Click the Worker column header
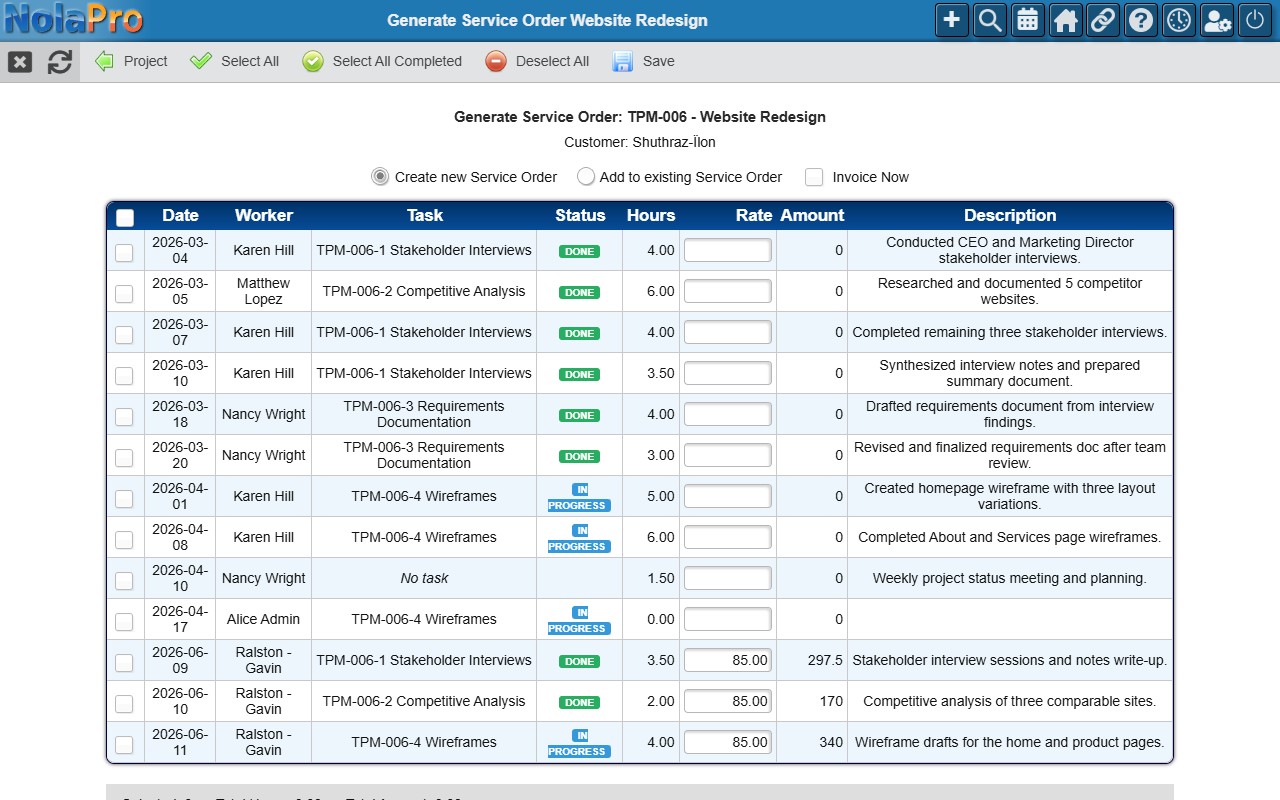Image resolution: width=1280 pixels, height=800 pixels. click(264, 215)
